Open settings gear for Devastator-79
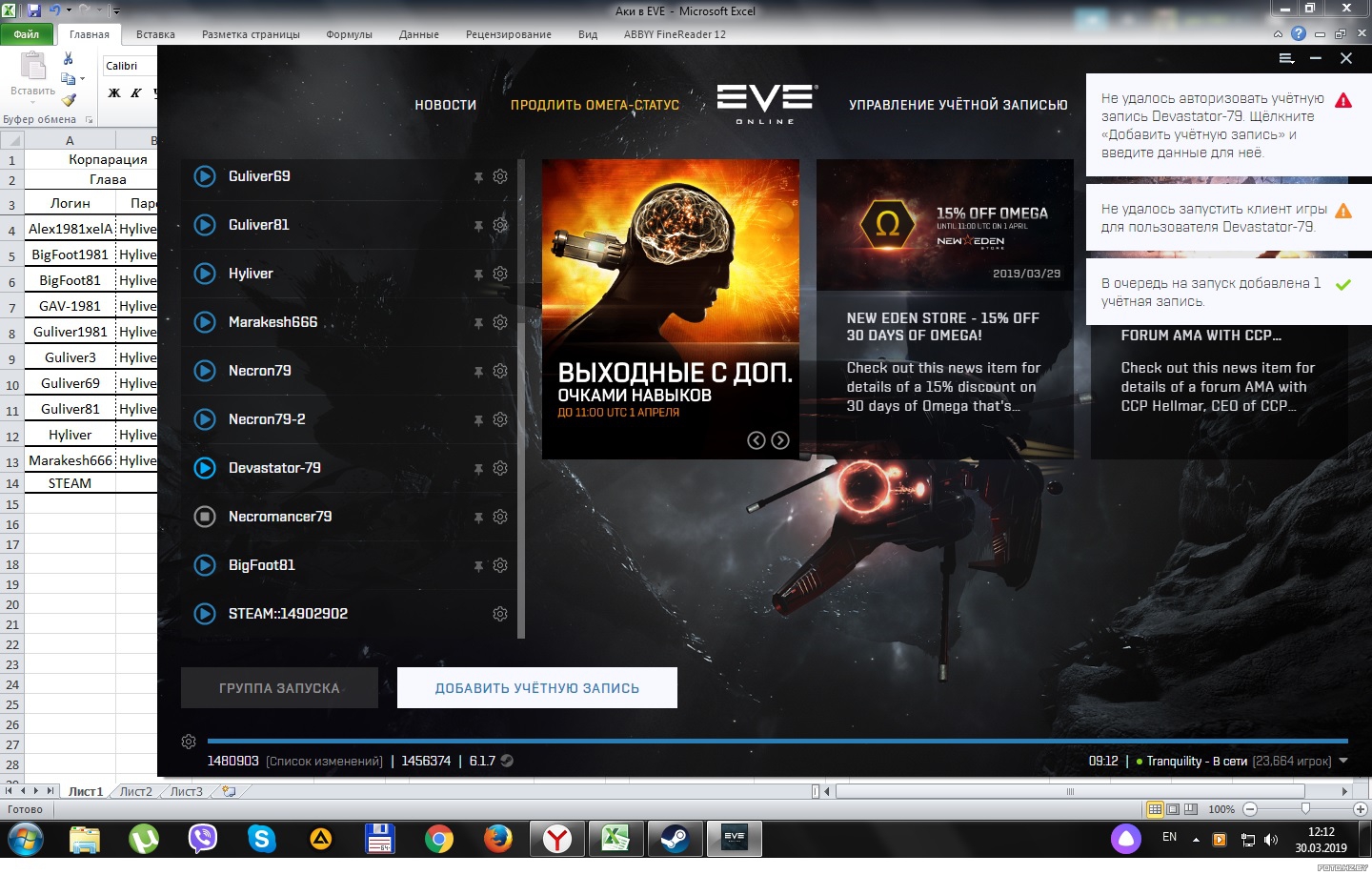 click(500, 468)
